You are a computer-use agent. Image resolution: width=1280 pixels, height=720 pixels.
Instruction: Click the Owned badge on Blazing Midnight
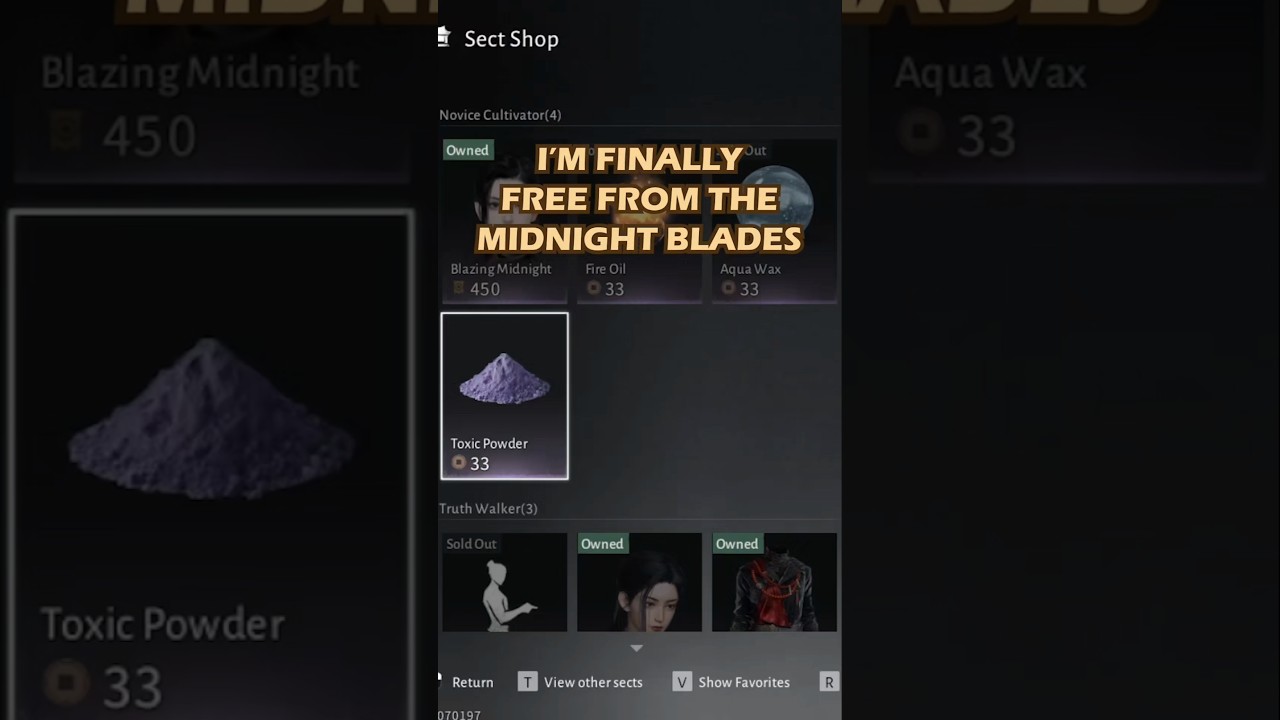pos(467,150)
